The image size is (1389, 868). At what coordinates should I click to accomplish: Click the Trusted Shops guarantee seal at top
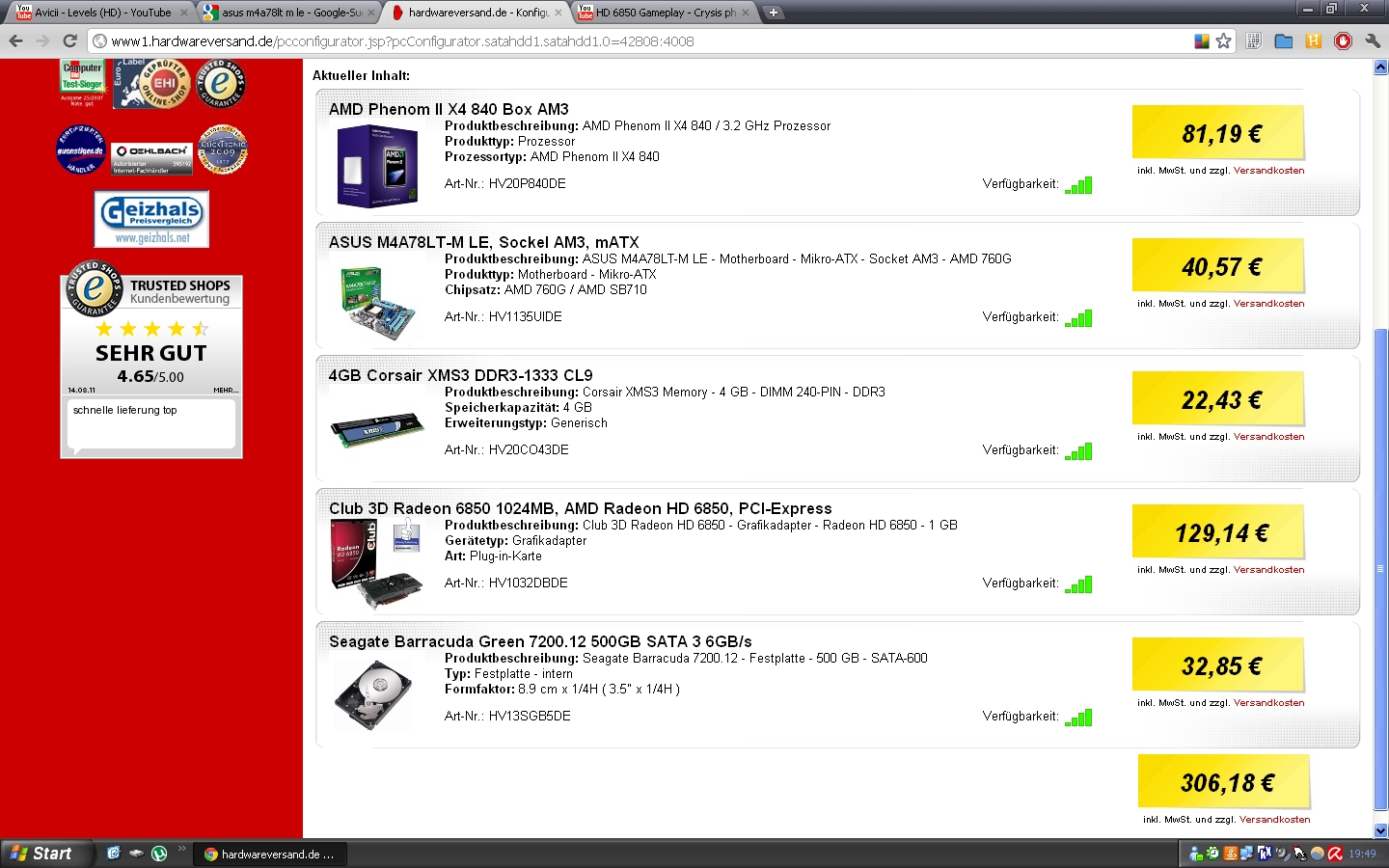tap(221, 83)
